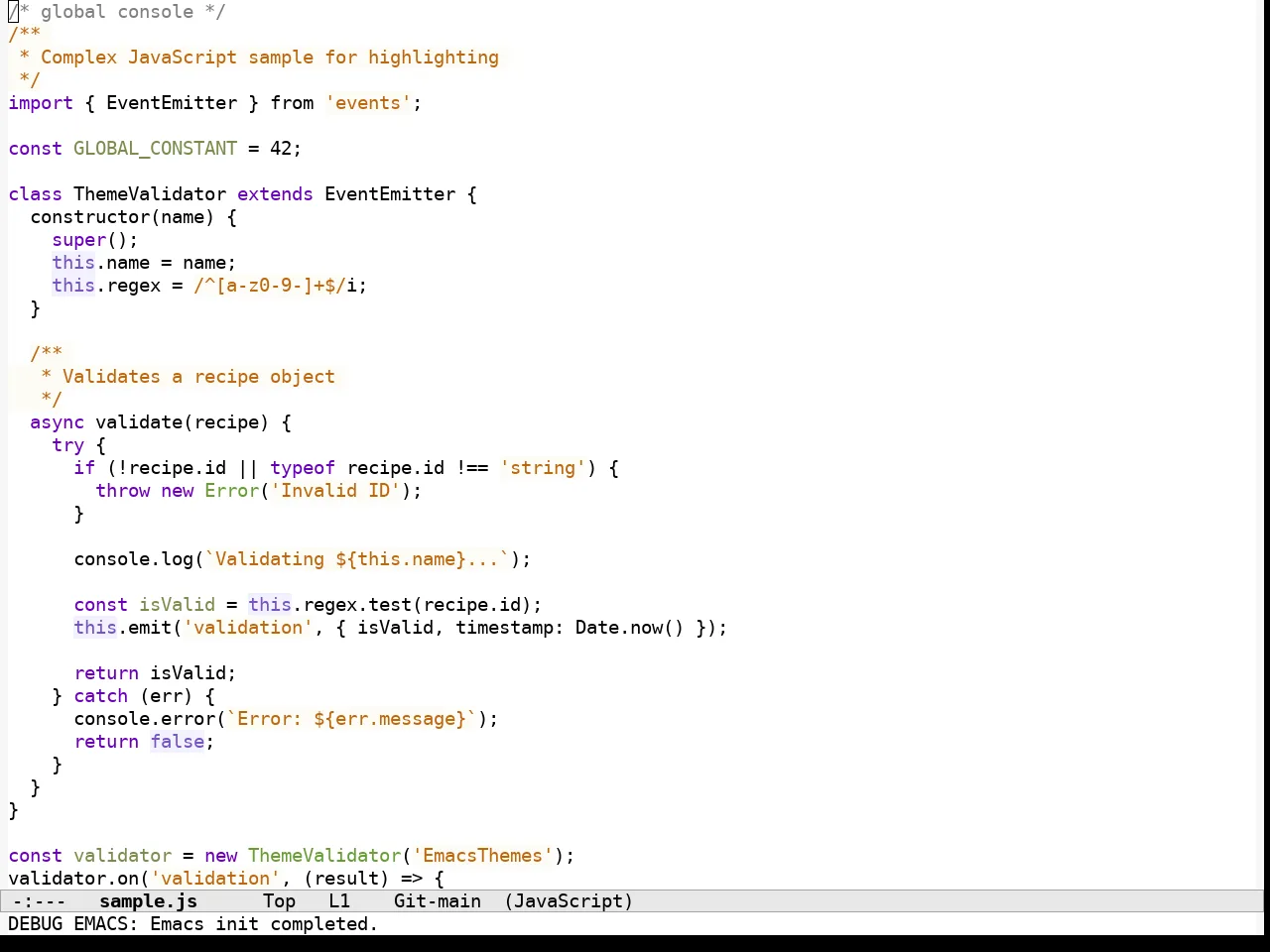The height and width of the screenshot is (952, 1270).
Task: Click 'this' before .emit
Action: tap(95, 628)
